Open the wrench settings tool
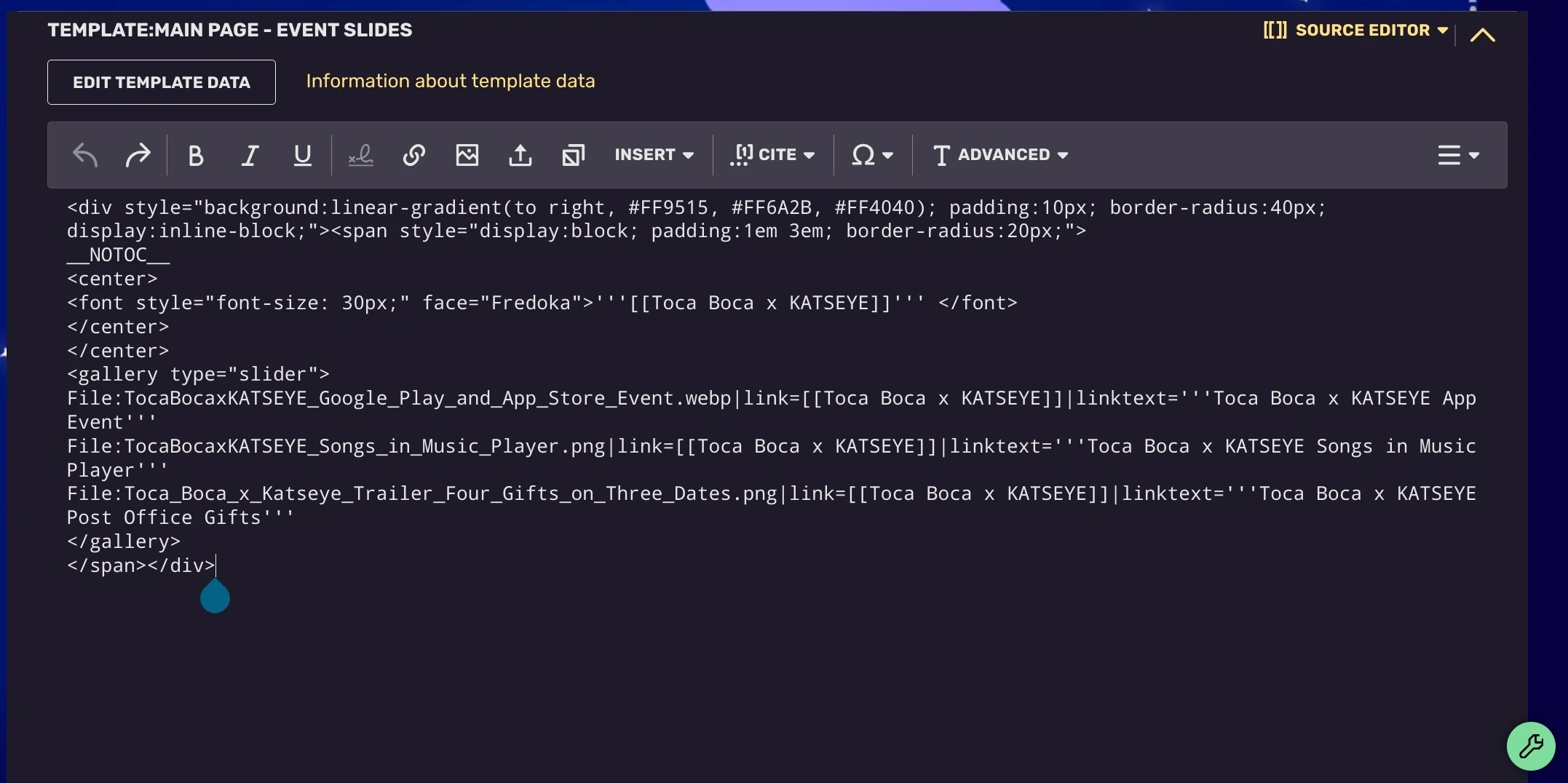Screen dimensions: 1568x783 (x=1531, y=746)
